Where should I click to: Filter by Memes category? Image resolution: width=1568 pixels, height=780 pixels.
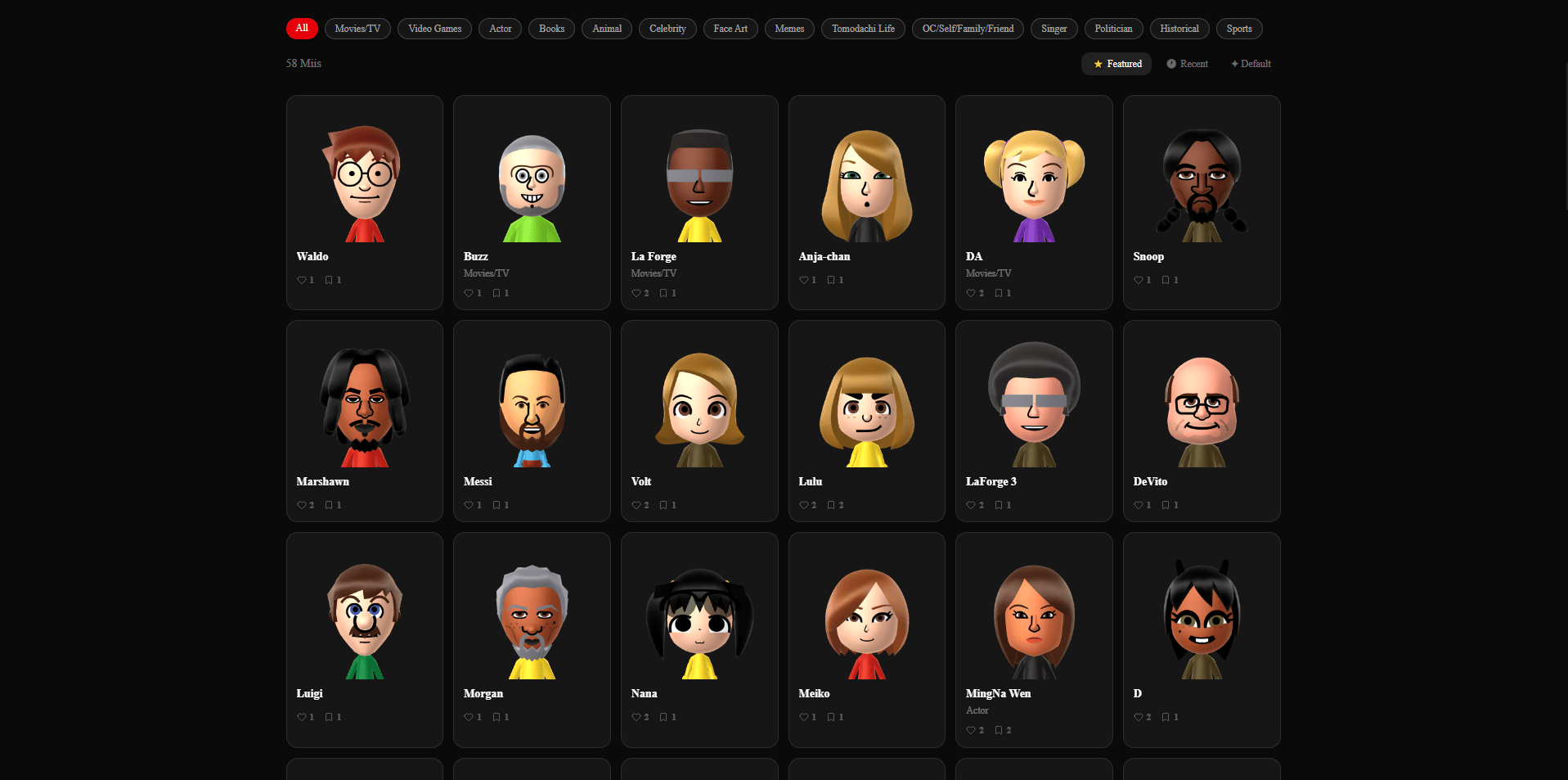(x=789, y=29)
